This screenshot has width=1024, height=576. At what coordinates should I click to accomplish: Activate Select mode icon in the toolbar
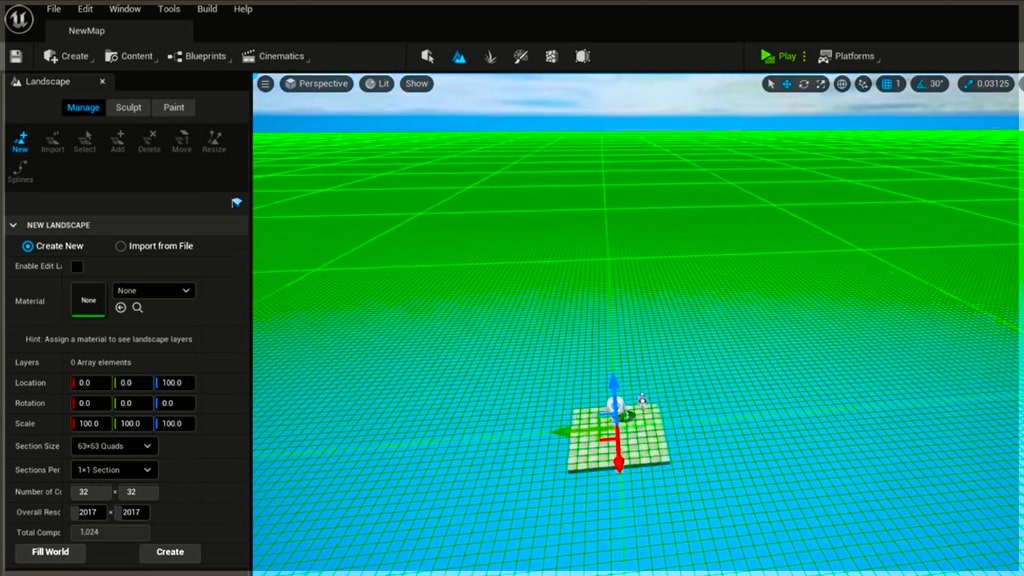point(428,56)
